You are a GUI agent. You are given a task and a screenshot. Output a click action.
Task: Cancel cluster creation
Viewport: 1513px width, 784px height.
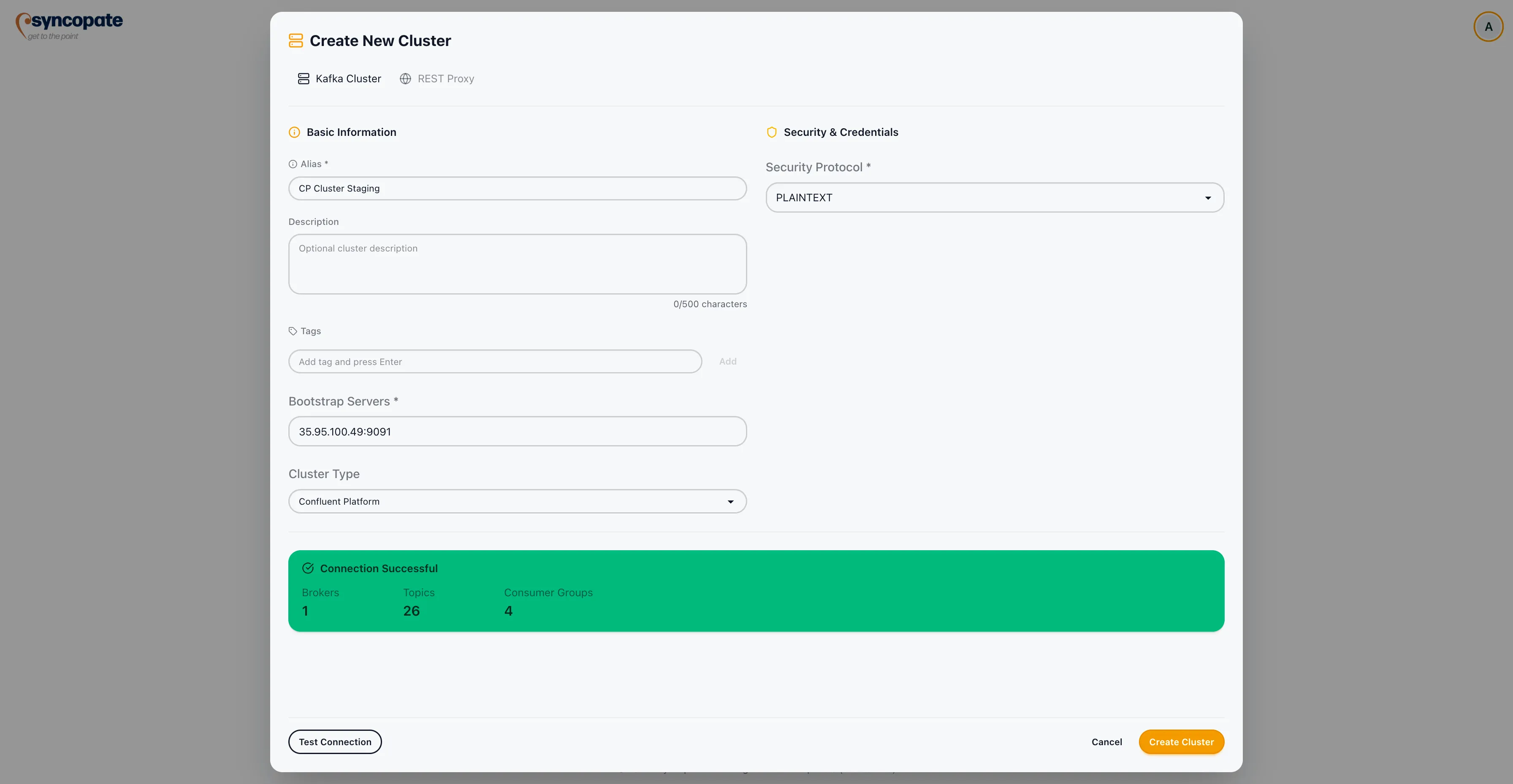tap(1106, 742)
